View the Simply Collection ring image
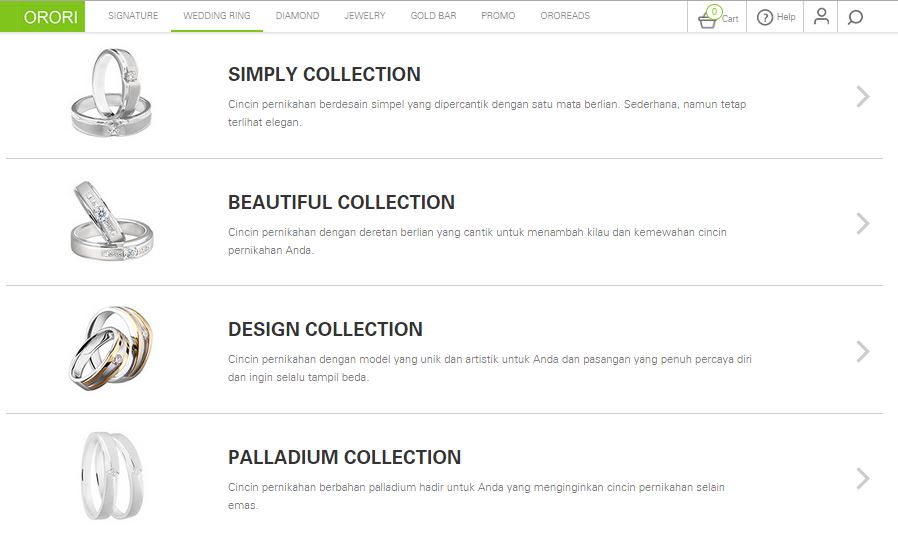This screenshot has height=539, width=898. pos(112,93)
